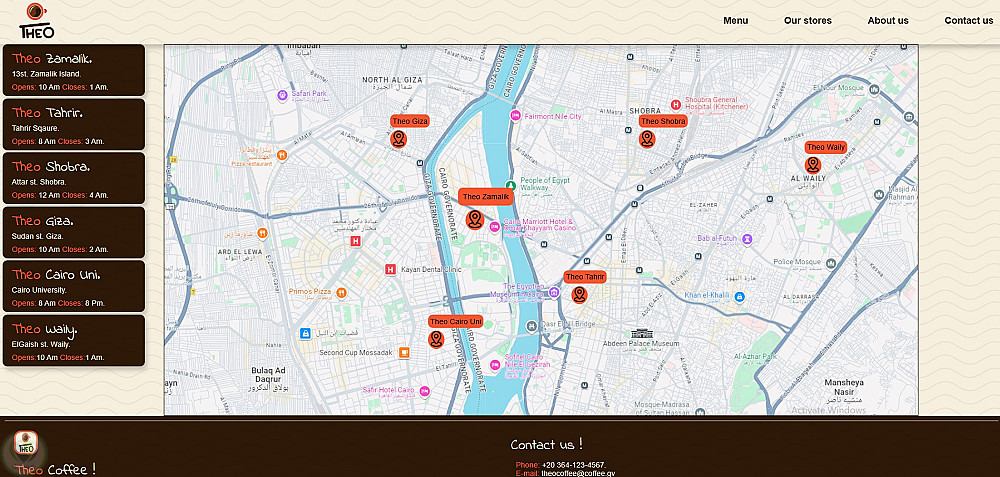
Task: Go to Our stores page
Action: click(807, 20)
